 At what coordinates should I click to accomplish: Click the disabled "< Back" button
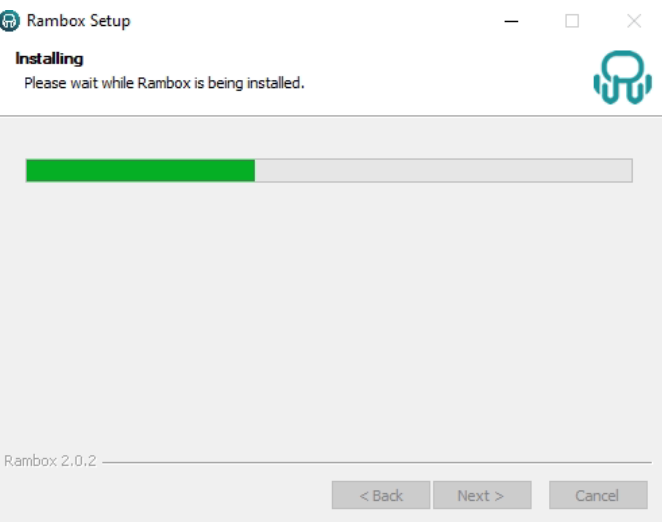pos(381,495)
